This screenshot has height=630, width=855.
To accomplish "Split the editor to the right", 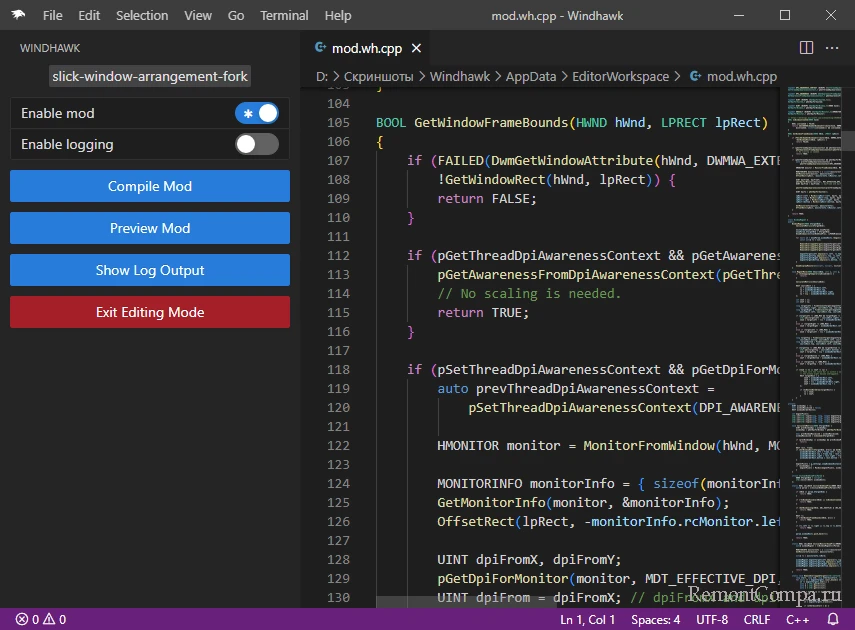I will [807, 47].
